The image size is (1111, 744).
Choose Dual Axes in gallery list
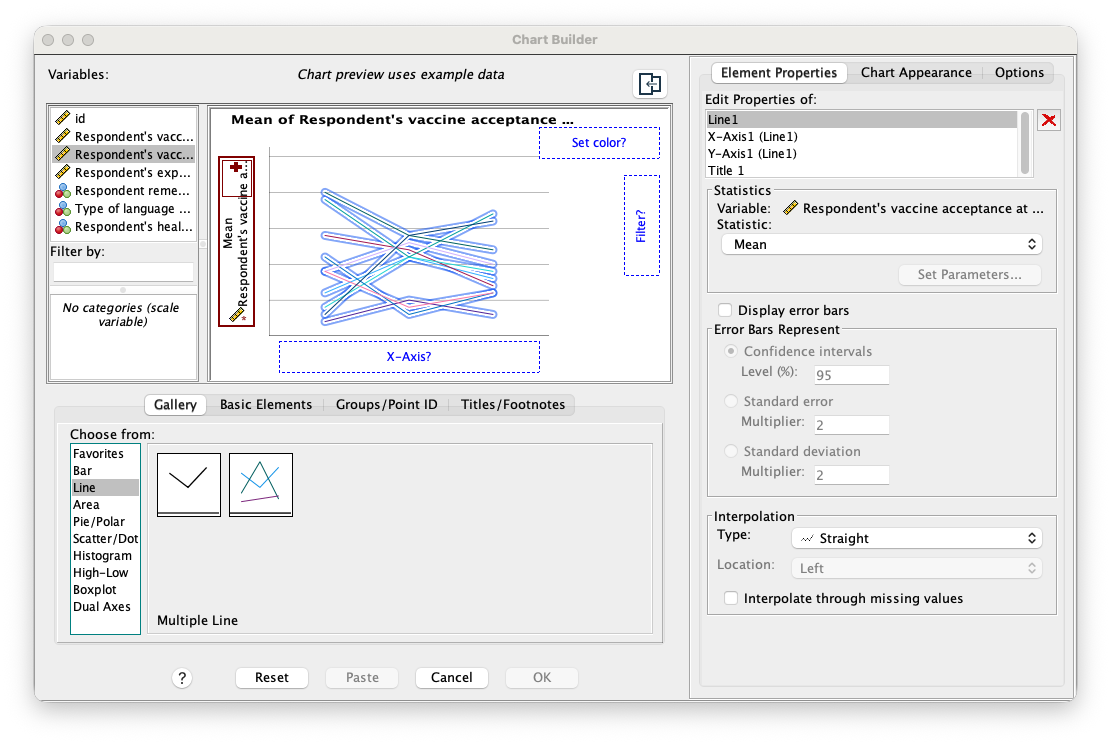coord(105,607)
